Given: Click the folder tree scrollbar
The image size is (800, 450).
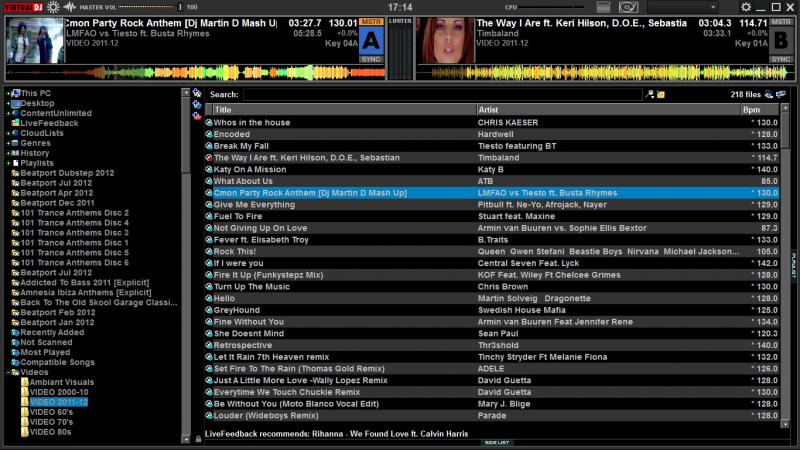Looking at the screenshot, I should (x=186, y=265).
